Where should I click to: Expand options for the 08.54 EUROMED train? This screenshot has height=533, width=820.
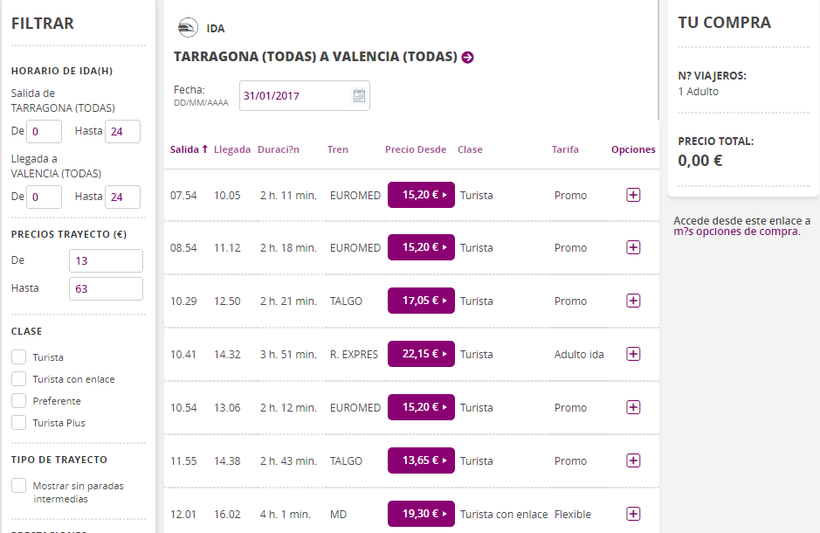click(x=633, y=247)
